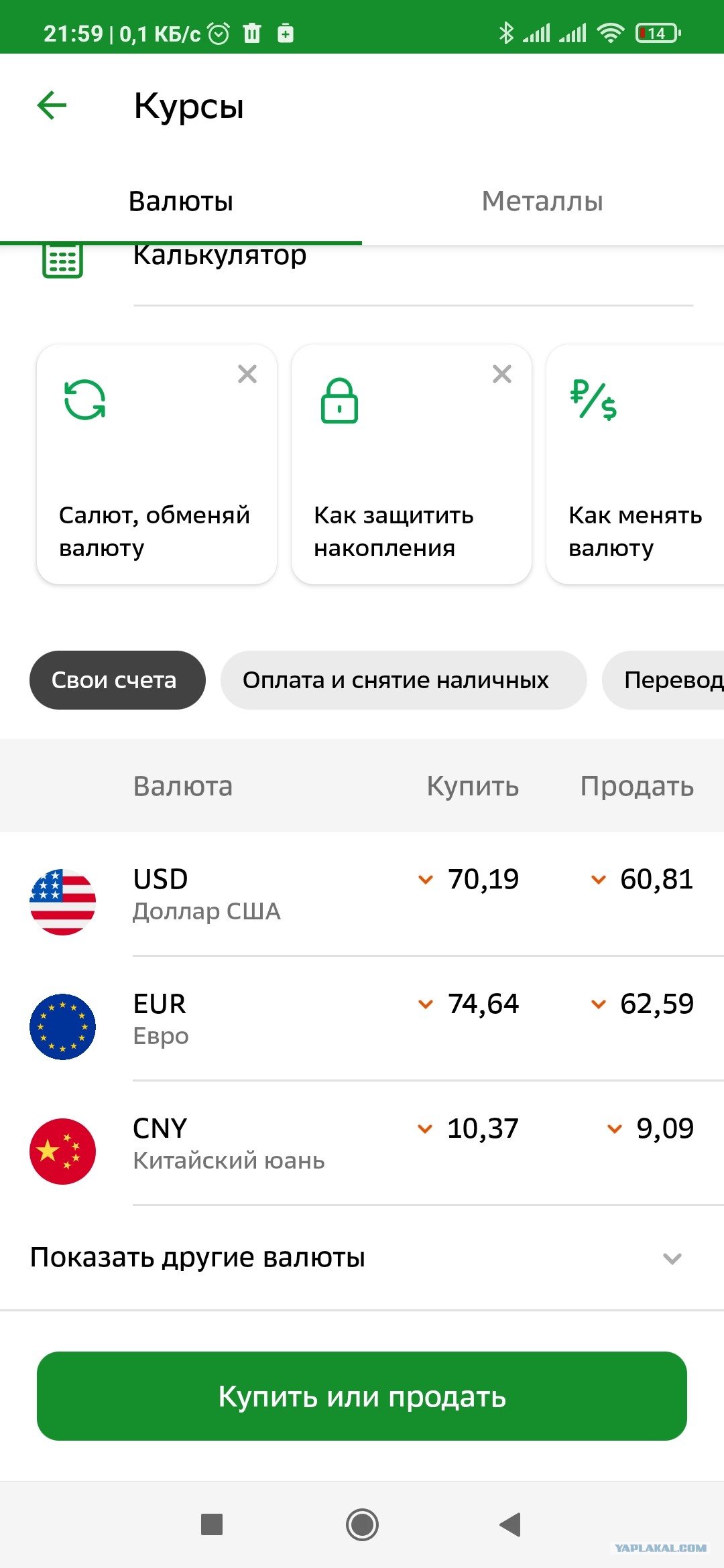Viewport: 724px width, 1568px height.
Task: Tap the ruble/dollar exchange icon
Action: click(x=593, y=400)
